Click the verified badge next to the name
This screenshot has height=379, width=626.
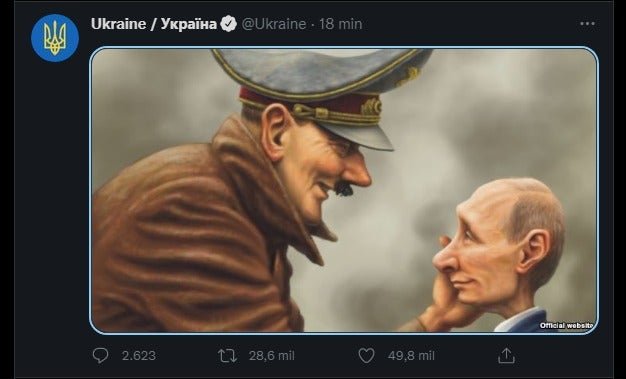click(x=228, y=24)
